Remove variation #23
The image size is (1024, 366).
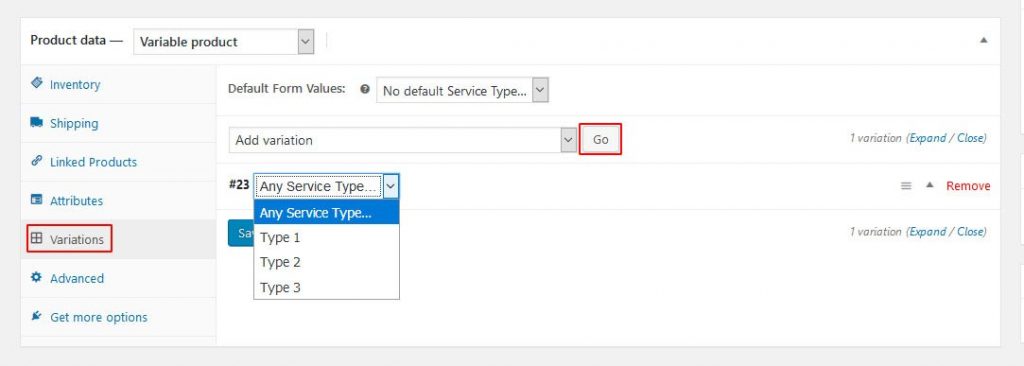968,186
